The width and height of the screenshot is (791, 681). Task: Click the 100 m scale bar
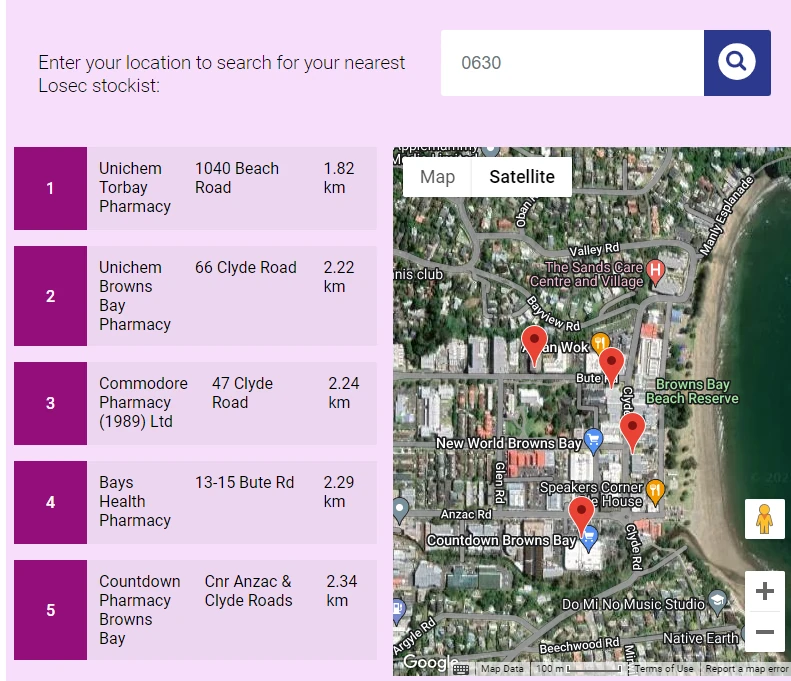pyautogui.click(x=578, y=669)
